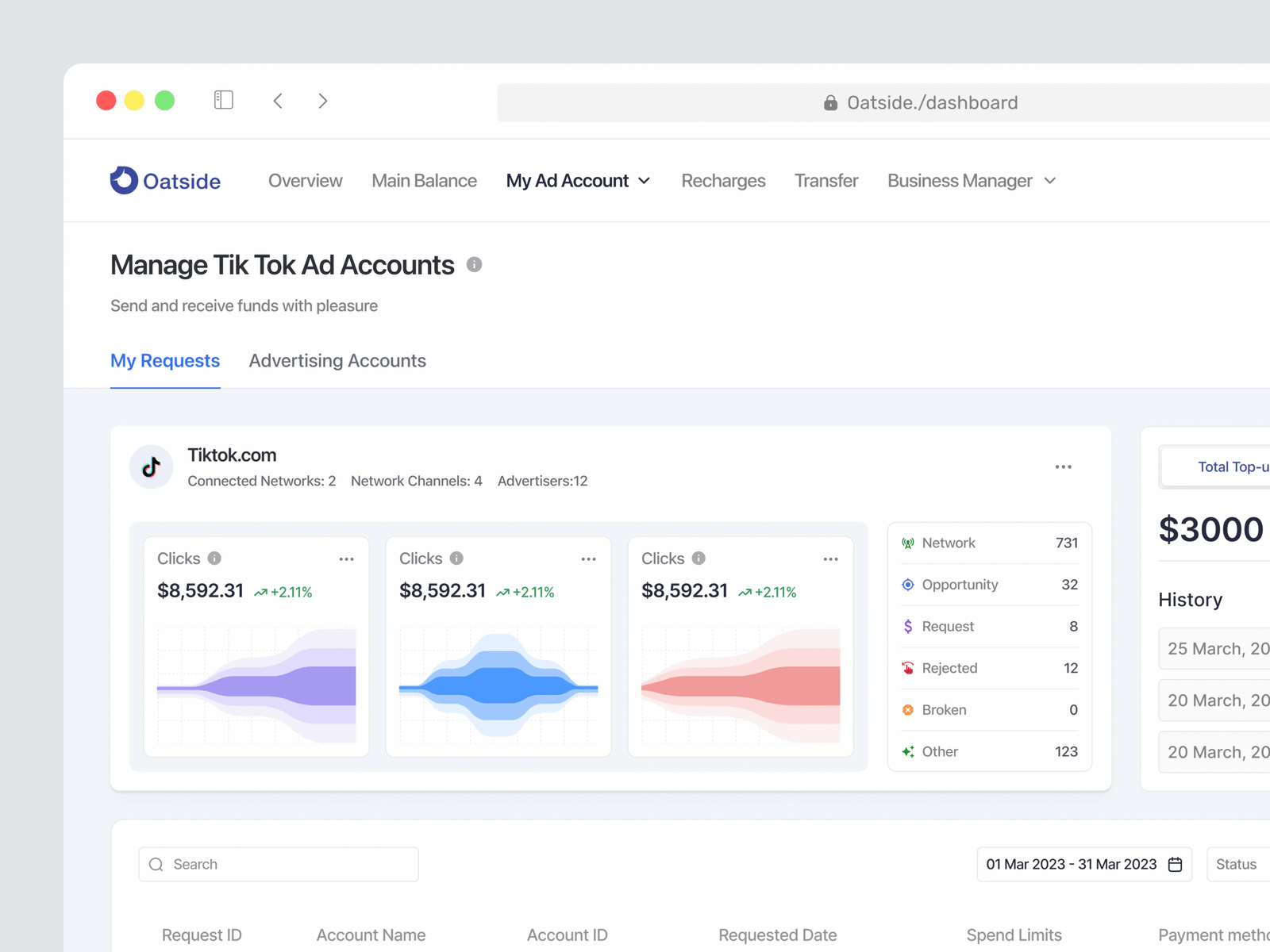Go to the Main Balance page
This screenshot has width=1270, height=952.
(x=424, y=181)
